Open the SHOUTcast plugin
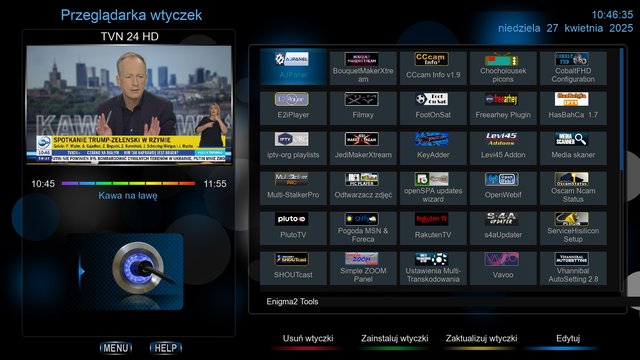The width and height of the screenshot is (640, 360). [x=293, y=267]
